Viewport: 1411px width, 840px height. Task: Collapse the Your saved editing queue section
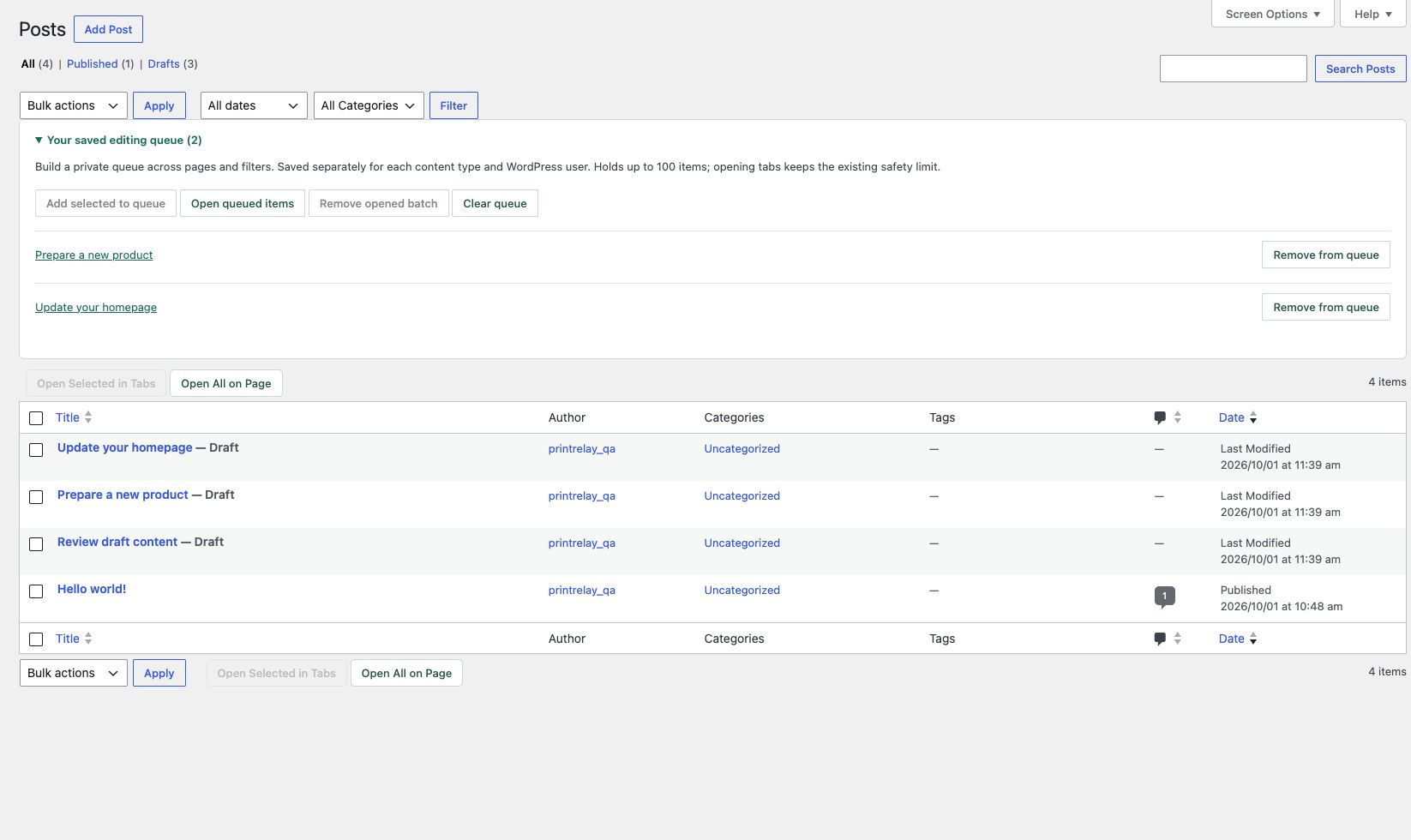click(118, 140)
